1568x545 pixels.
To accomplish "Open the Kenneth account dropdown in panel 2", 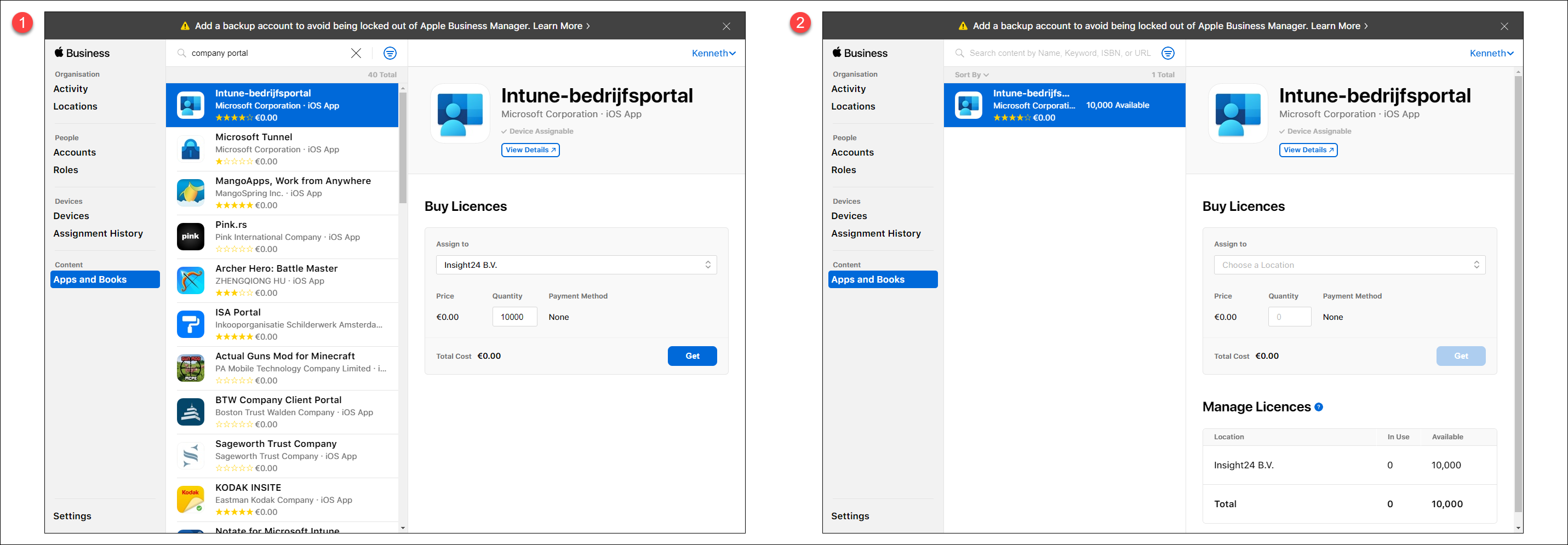I will click(1491, 54).
